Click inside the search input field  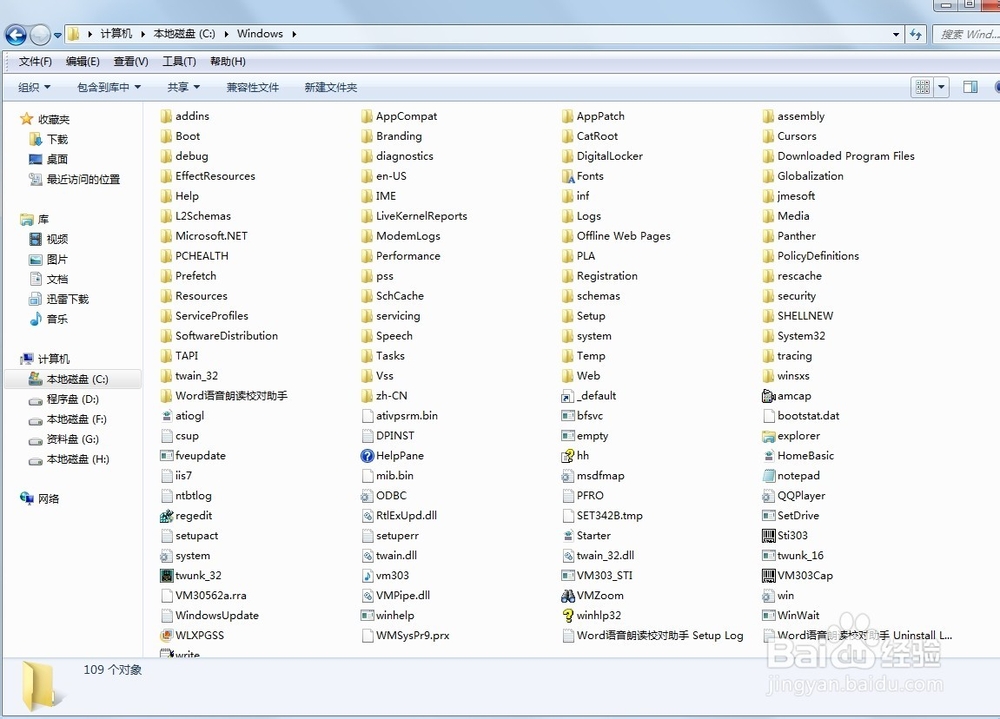pos(965,33)
